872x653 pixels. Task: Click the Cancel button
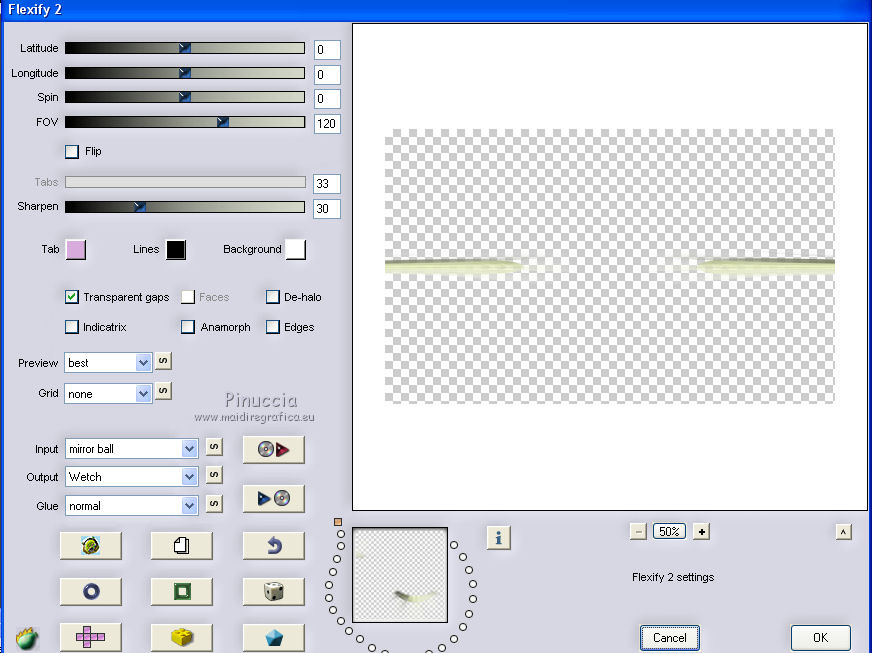pyautogui.click(x=670, y=637)
